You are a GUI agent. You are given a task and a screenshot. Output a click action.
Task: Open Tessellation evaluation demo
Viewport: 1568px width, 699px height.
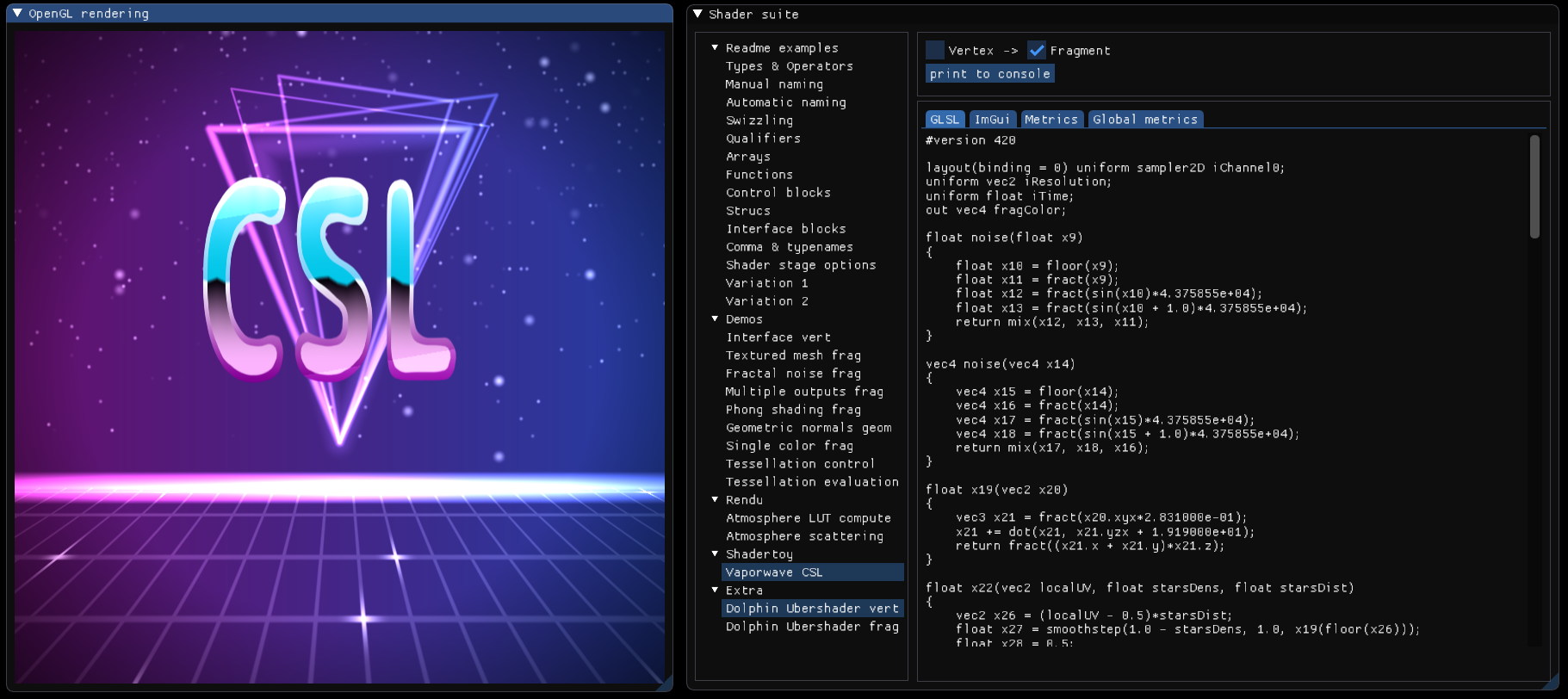[812, 482]
